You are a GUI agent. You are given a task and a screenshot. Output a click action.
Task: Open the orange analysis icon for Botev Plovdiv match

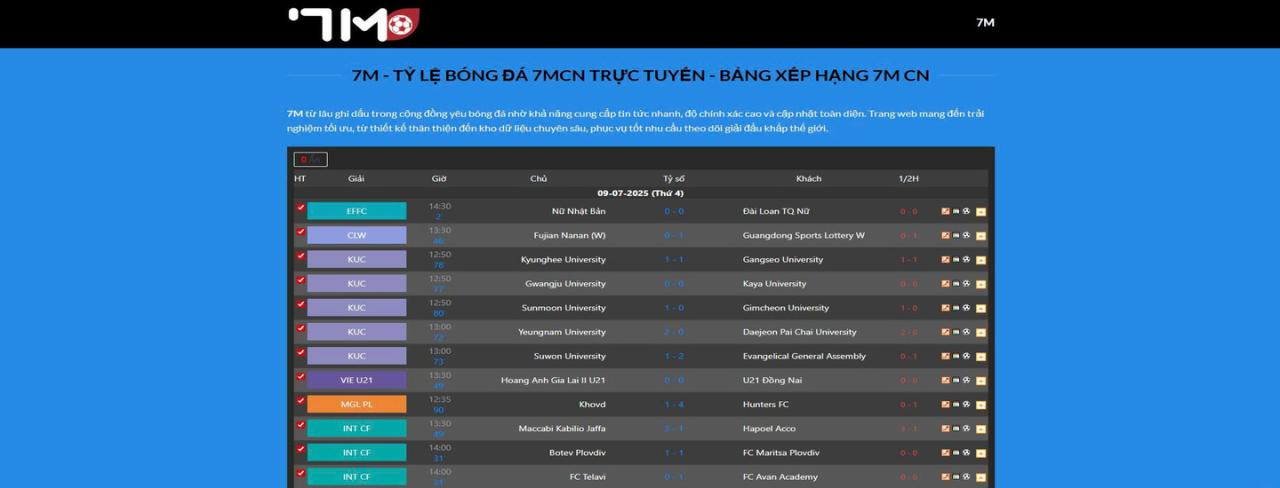(945, 453)
